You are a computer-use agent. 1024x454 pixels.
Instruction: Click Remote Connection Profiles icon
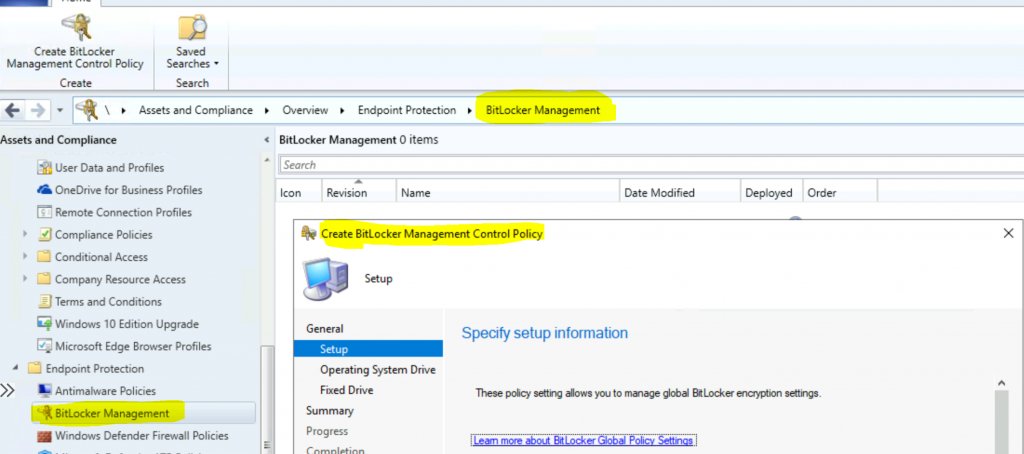click(x=44, y=212)
